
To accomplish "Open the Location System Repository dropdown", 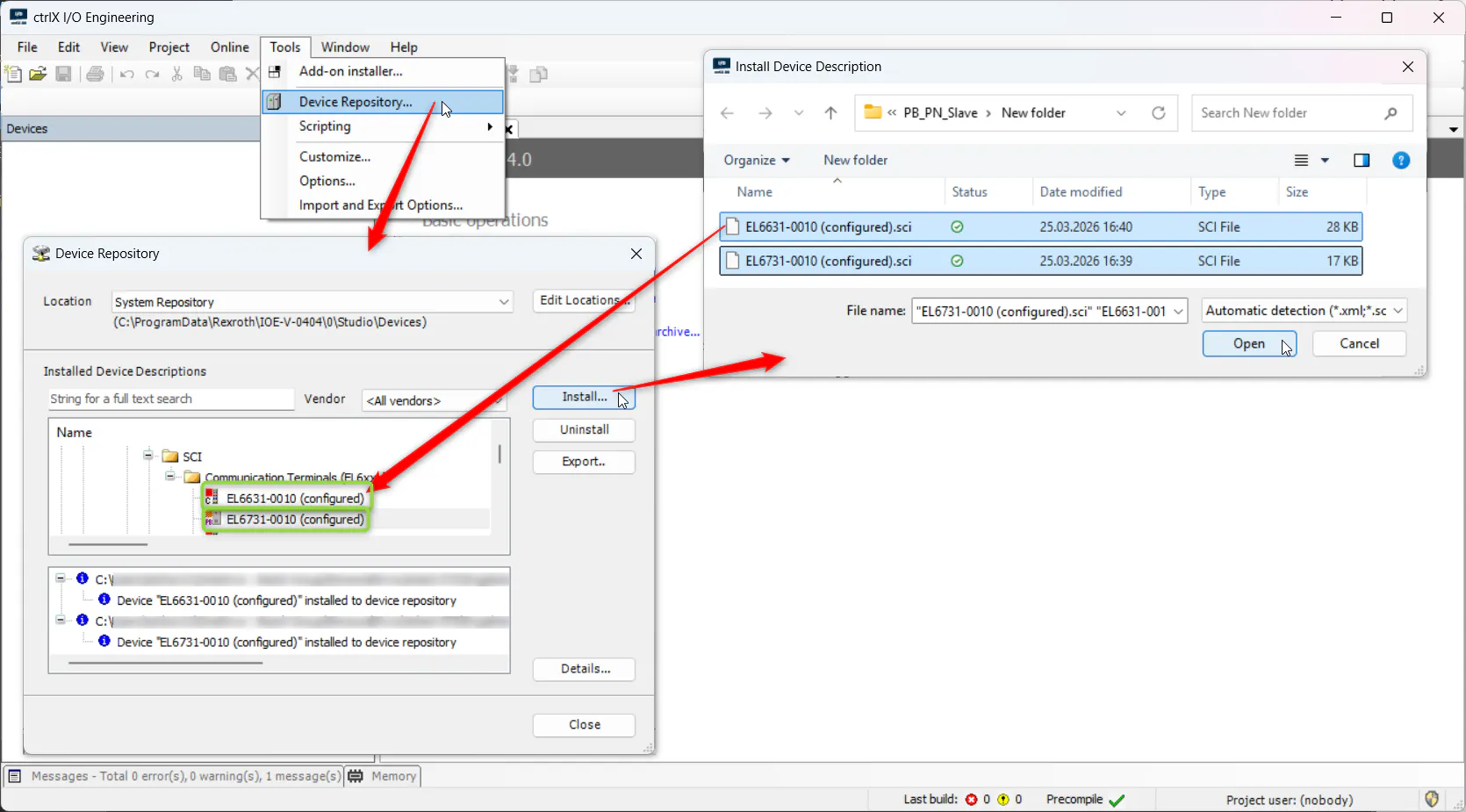I will coord(504,302).
